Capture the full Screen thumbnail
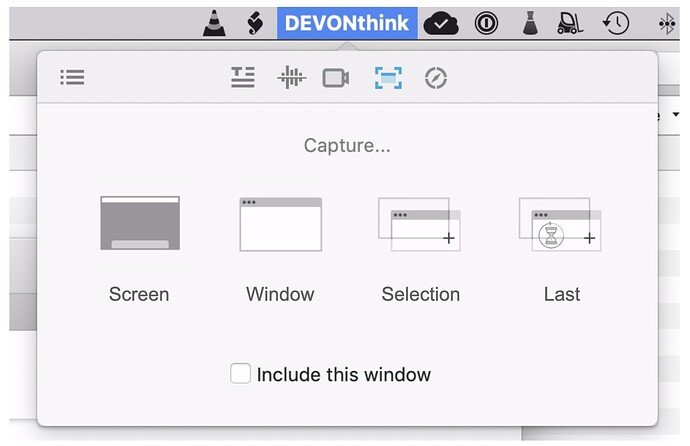 click(x=140, y=223)
